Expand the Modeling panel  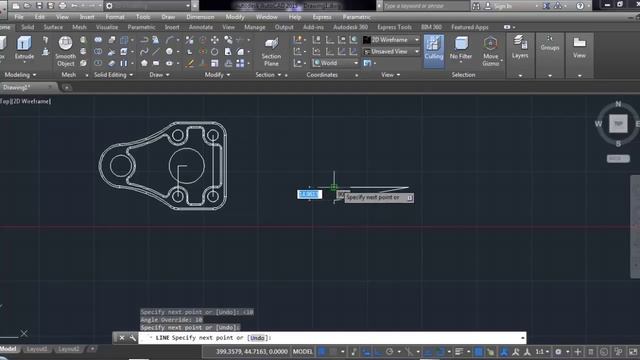[x=20, y=75]
